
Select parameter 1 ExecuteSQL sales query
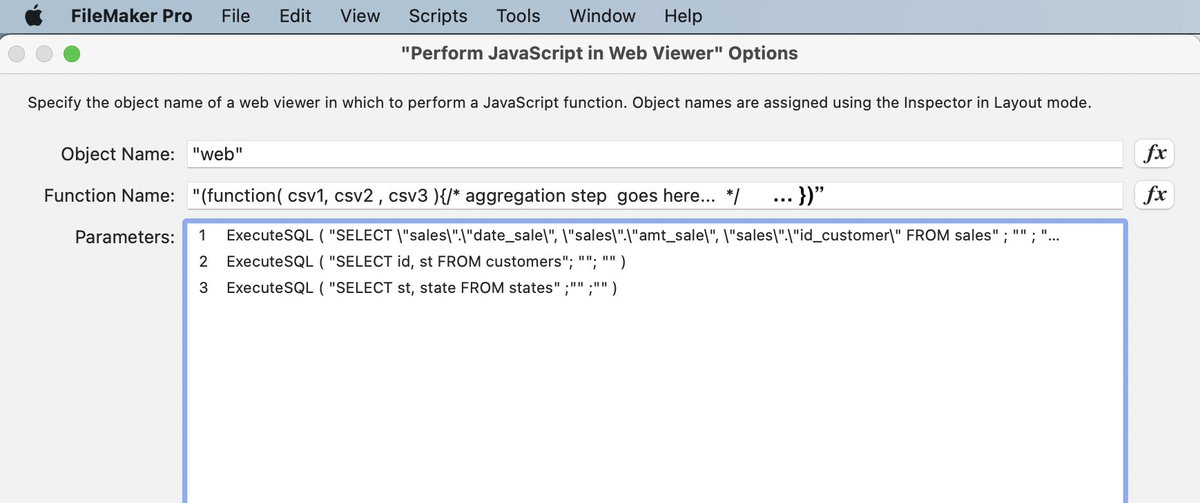tap(655, 236)
